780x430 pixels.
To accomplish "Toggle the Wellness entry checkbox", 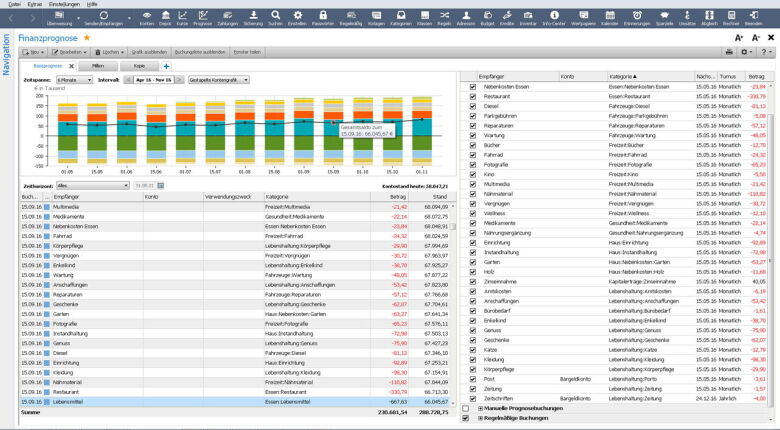I will tap(473, 213).
